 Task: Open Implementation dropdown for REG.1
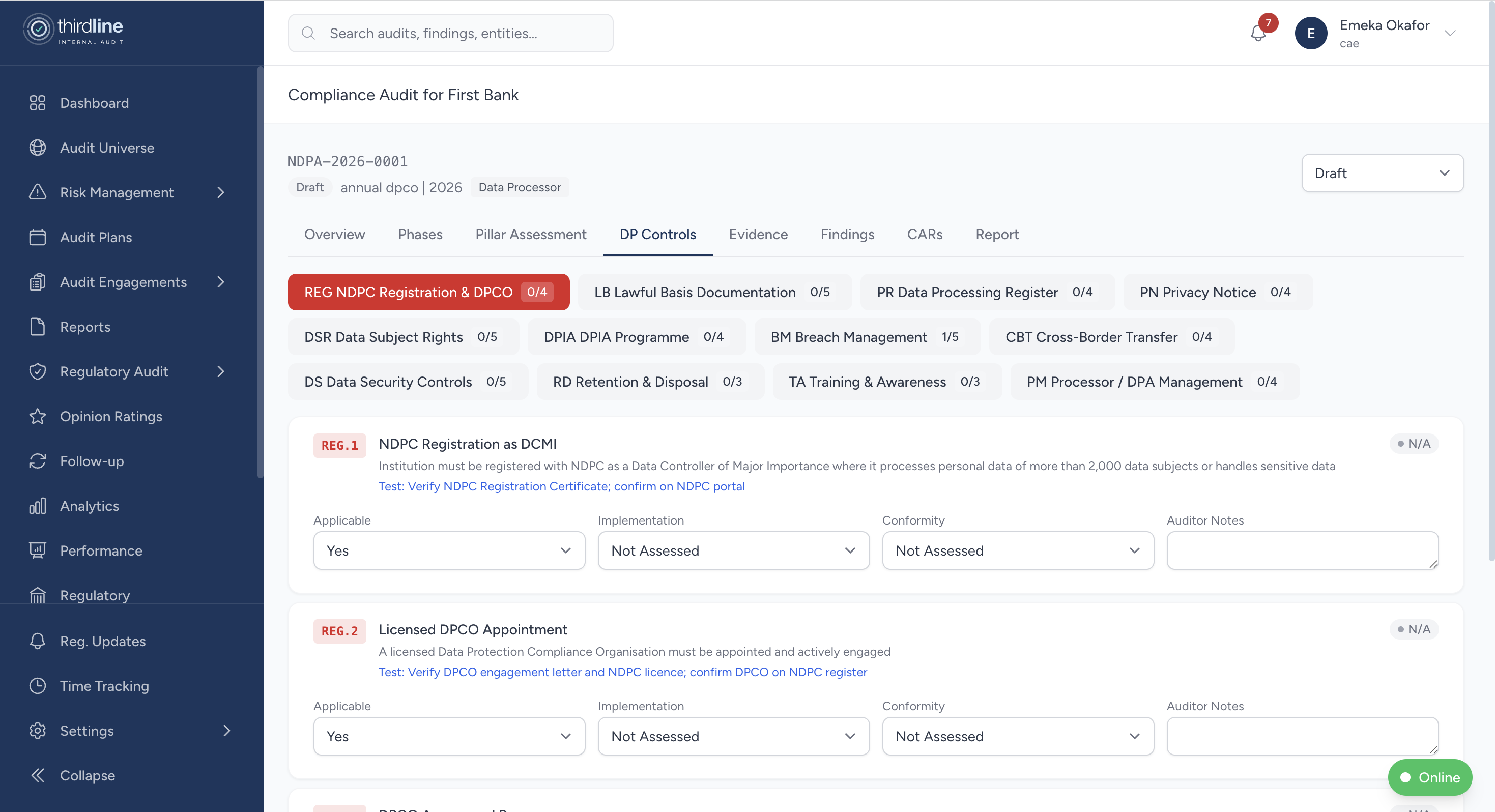[x=732, y=550]
